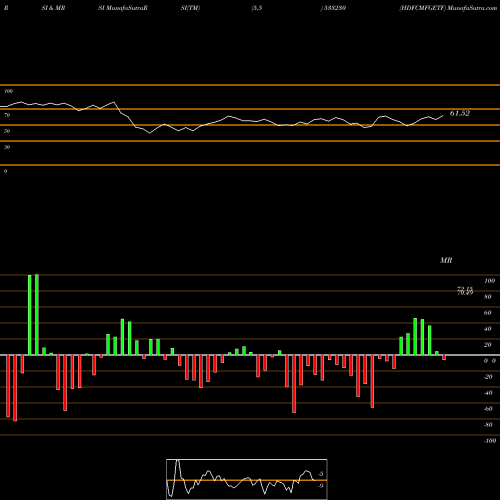500x500 pixels.
Task: Click the RSI axis label 0
Action: (5, 171)
